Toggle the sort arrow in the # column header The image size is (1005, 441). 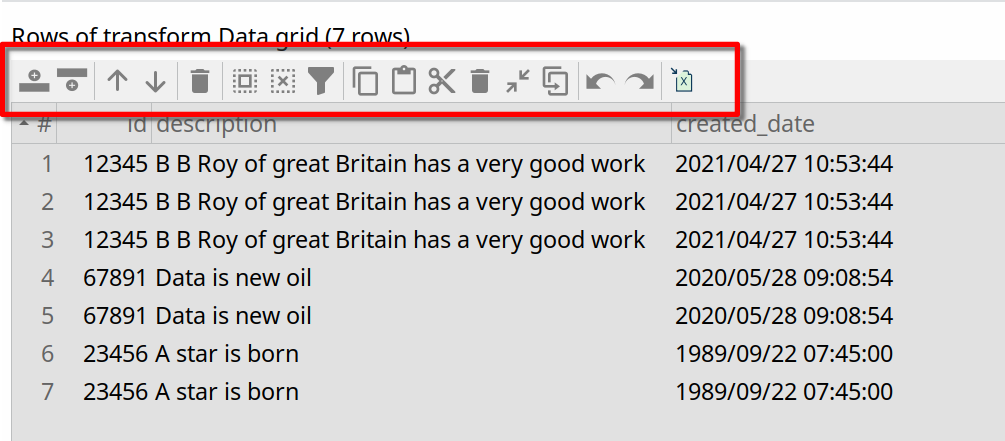pos(24,124)
